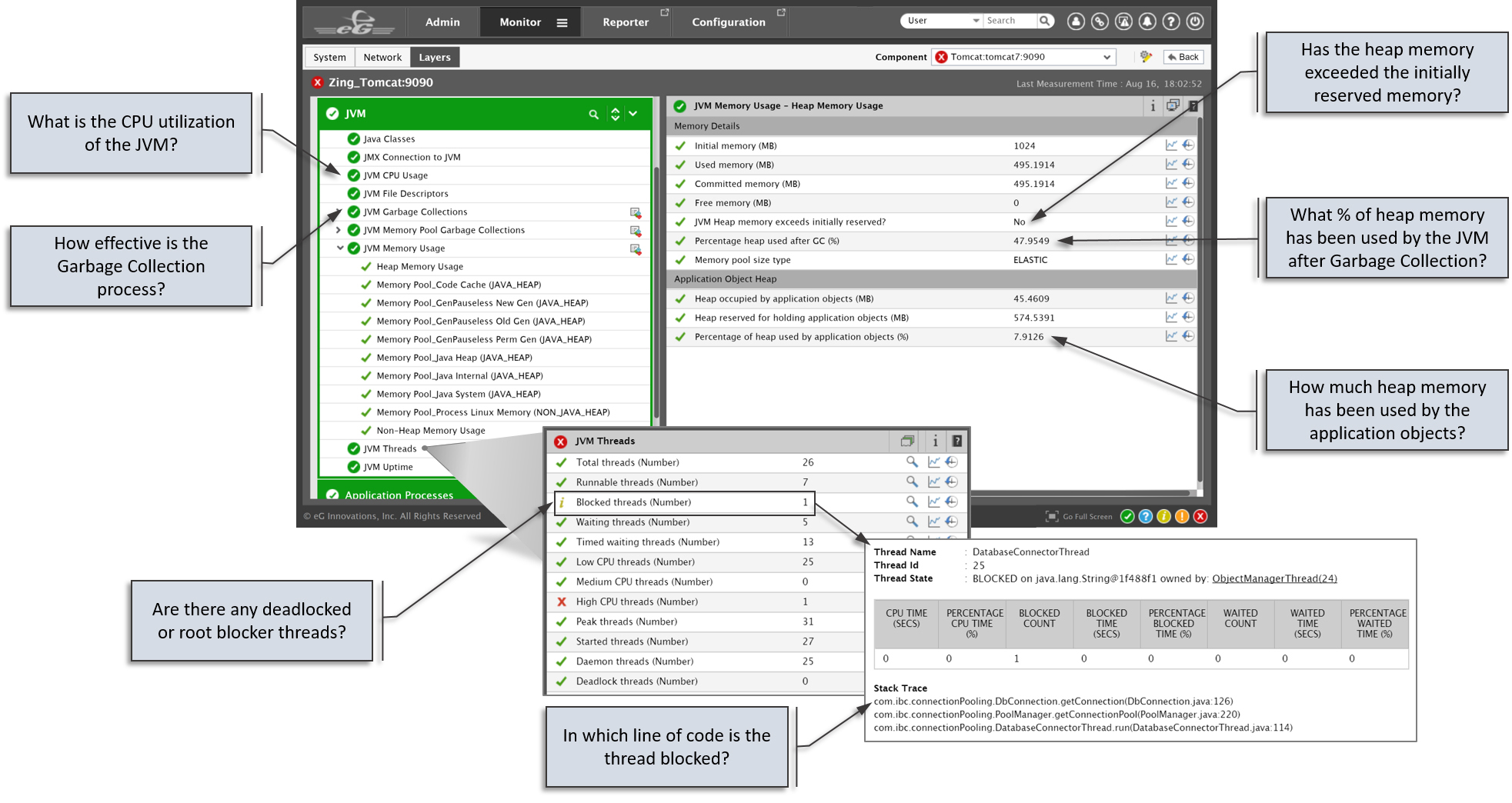Click the High CPU threads (Number) row
This screenshot has width=1512, height=803.
(704, 601)
